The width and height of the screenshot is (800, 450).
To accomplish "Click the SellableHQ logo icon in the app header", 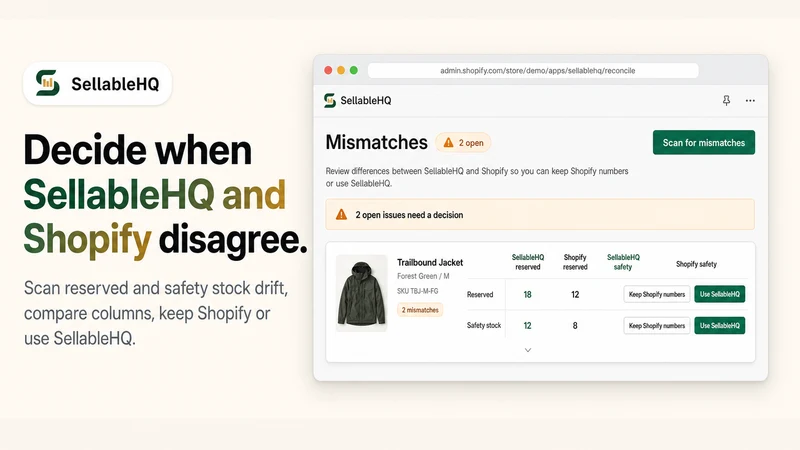I will [x=330, y=101].
